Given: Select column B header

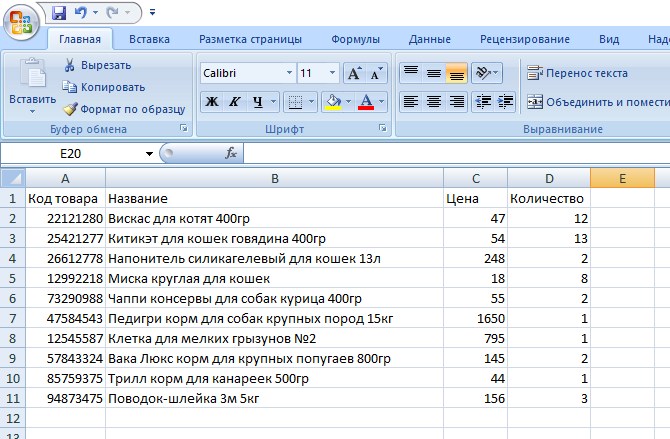Looking at the screenshot, I should 275,178.
